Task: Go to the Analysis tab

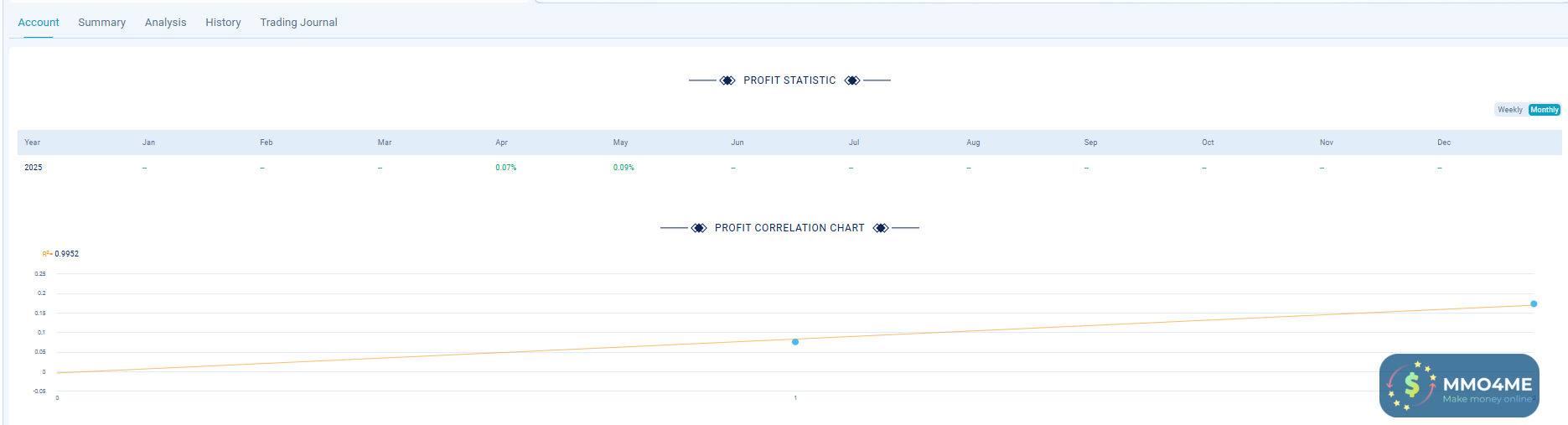Action: 165,23
